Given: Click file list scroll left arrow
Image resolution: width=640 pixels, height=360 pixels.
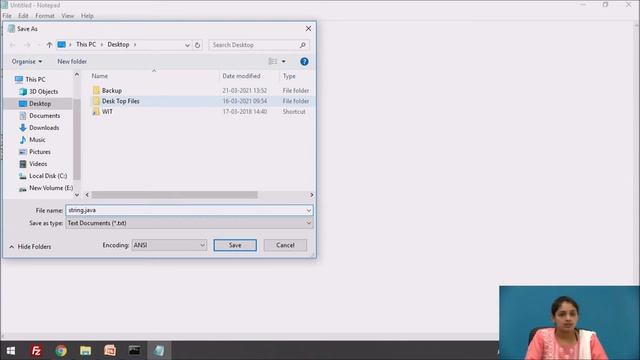Looking at the screenshot, I should pos(87,195).
